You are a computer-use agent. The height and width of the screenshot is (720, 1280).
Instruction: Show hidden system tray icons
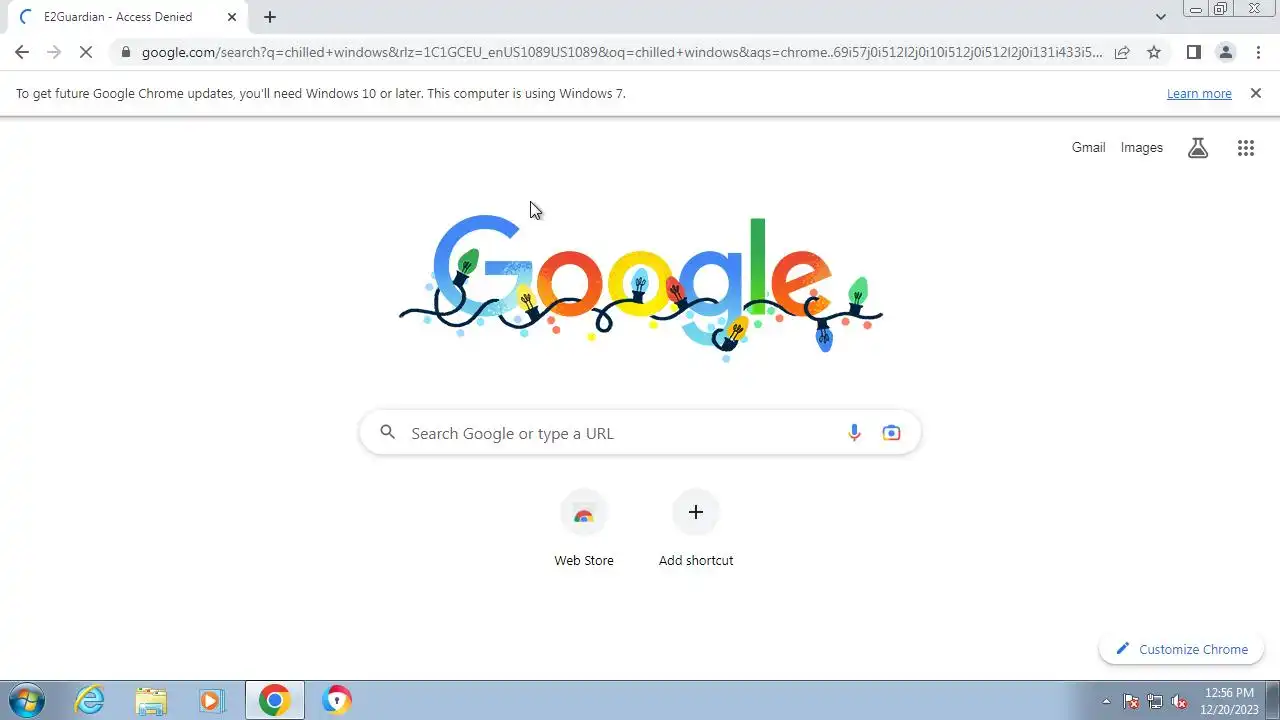1106,701
